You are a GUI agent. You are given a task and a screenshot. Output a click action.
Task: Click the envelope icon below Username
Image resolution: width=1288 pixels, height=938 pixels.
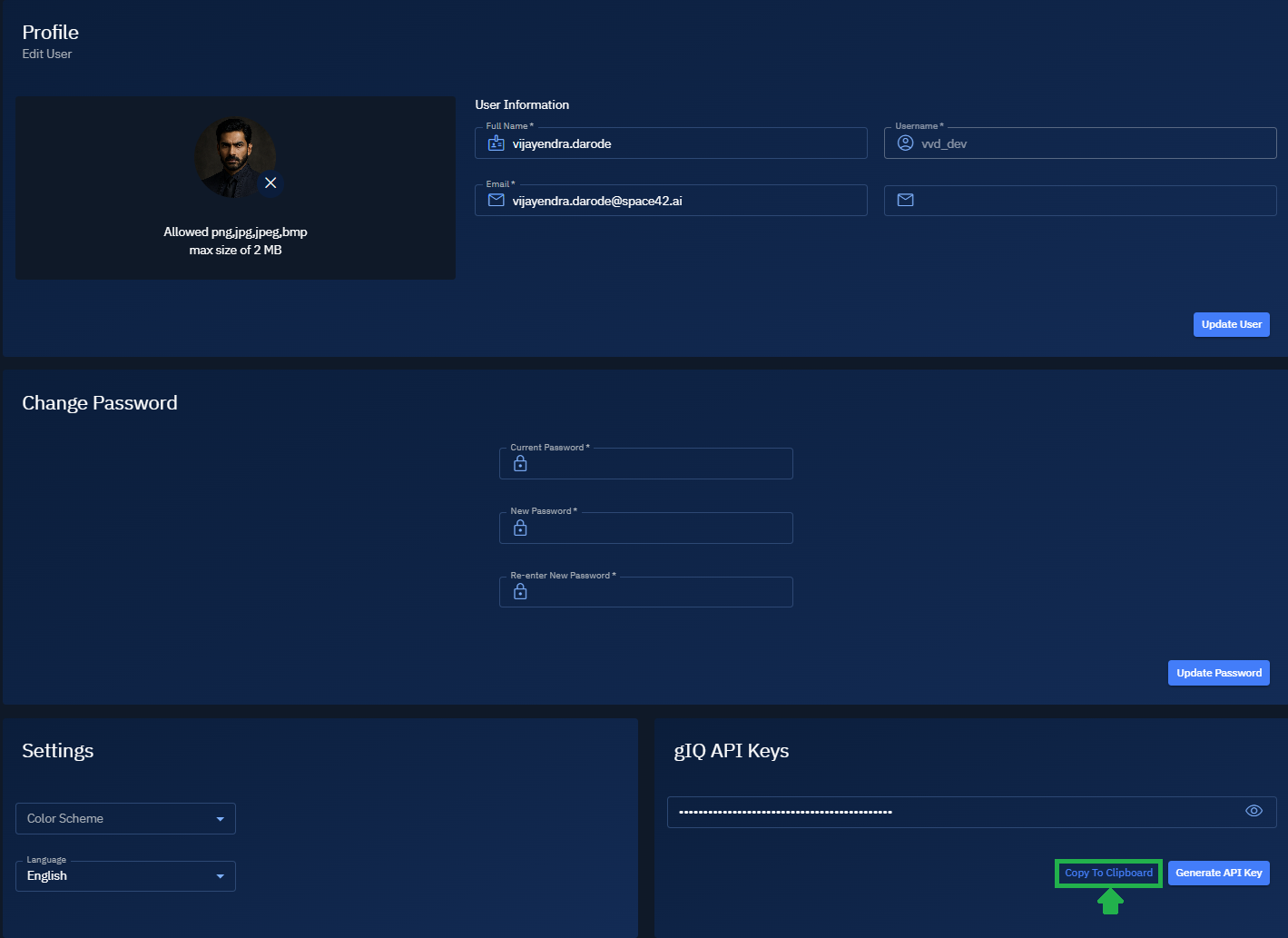tap(905, 200)
